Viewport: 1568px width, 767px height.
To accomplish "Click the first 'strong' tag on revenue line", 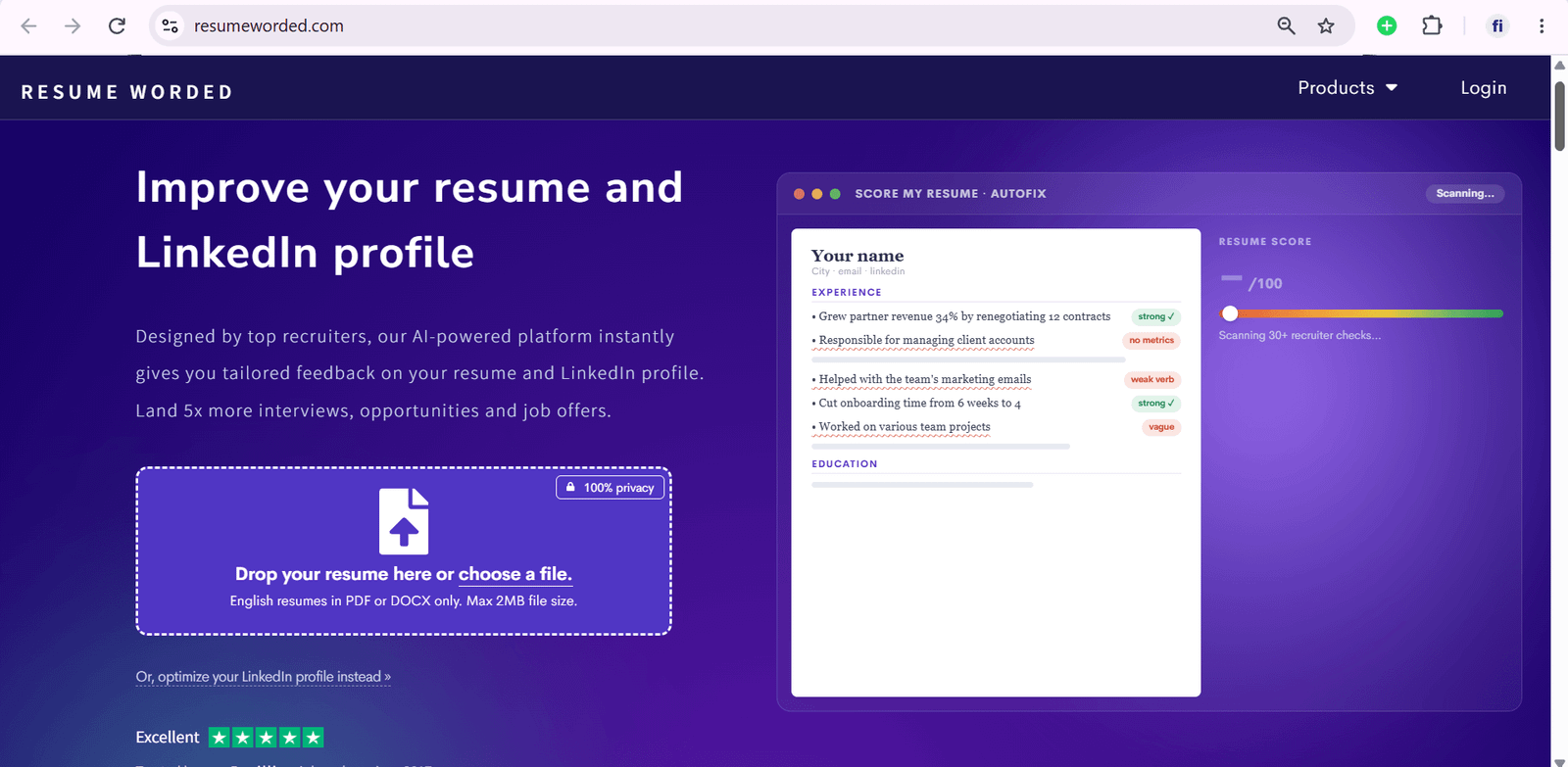I will [x=1156, y=316].
